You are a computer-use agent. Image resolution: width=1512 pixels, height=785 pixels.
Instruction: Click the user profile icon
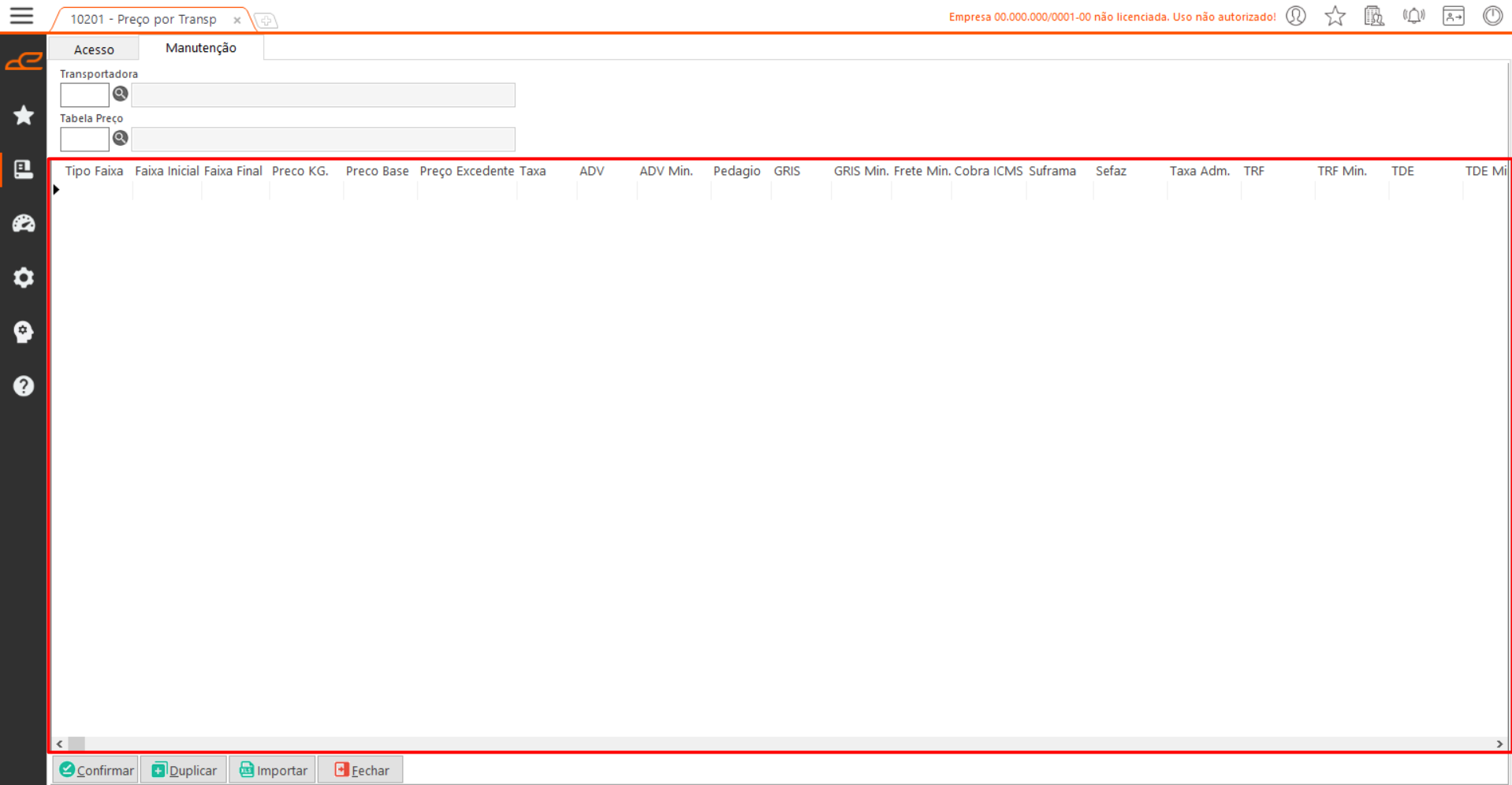coord(1295,16)
